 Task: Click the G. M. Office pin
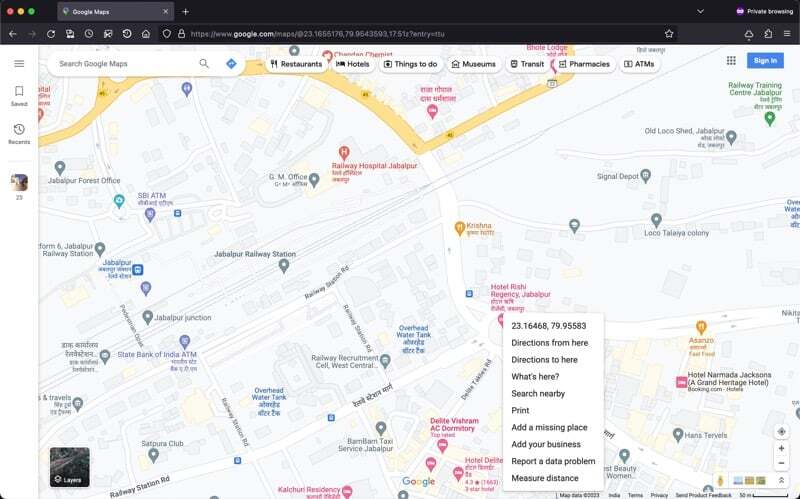click(314, 180)
